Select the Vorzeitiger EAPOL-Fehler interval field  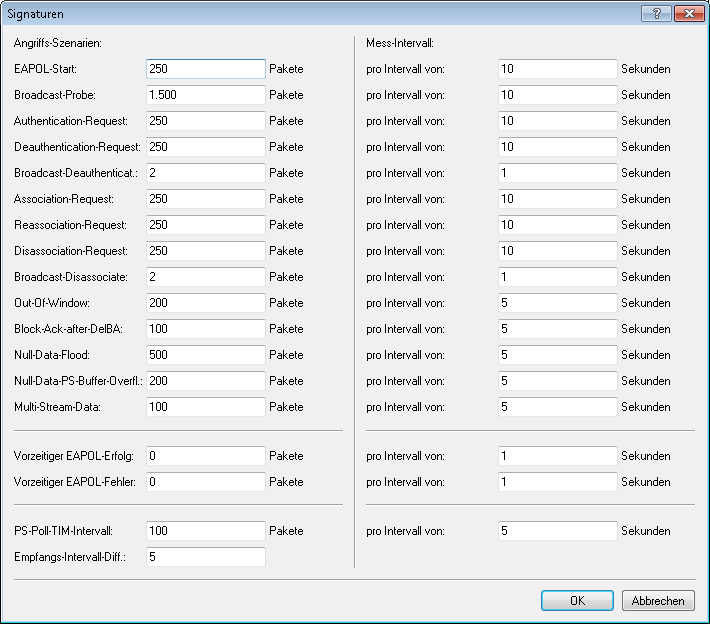click(557, 482)
